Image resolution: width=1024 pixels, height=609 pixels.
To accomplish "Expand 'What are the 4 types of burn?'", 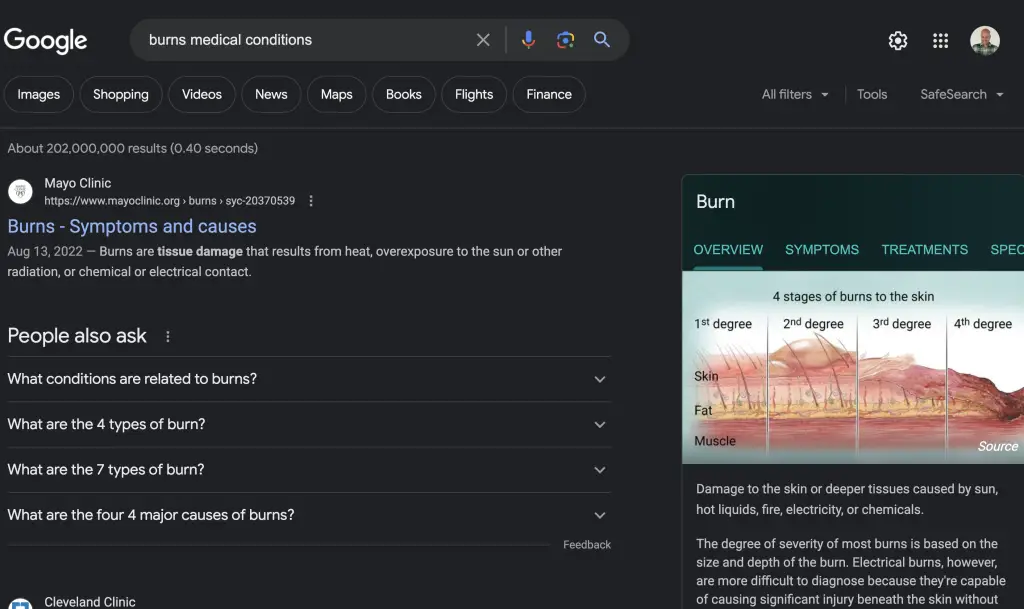I will 308,424.
